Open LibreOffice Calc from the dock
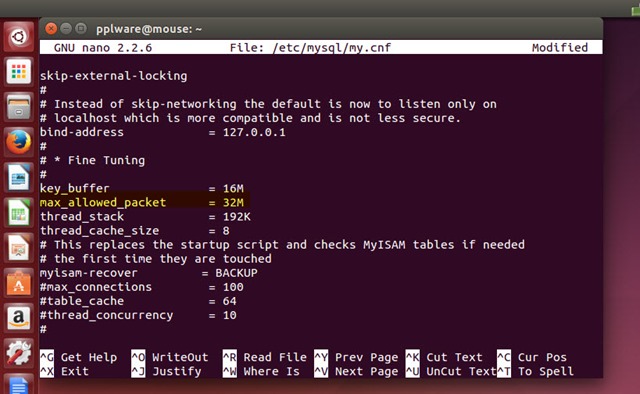 [18, 213]
